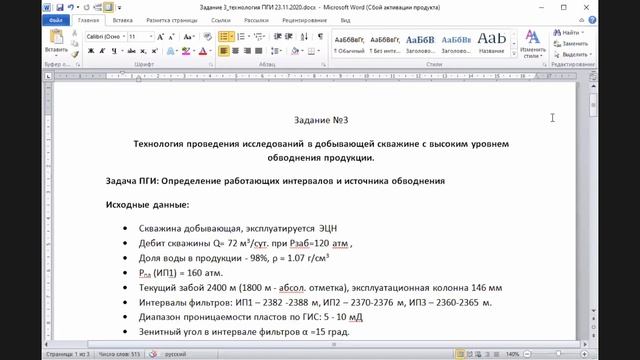
Task: Click the zoom slider handle
Action: click(x=558, y=354)
